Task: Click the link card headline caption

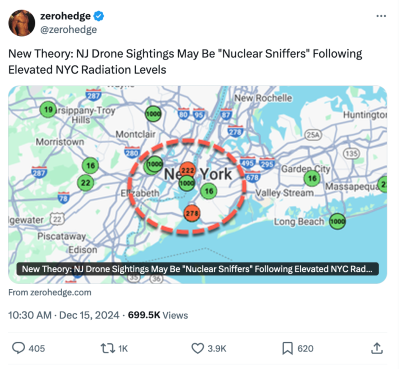Action: pos(198,269)
